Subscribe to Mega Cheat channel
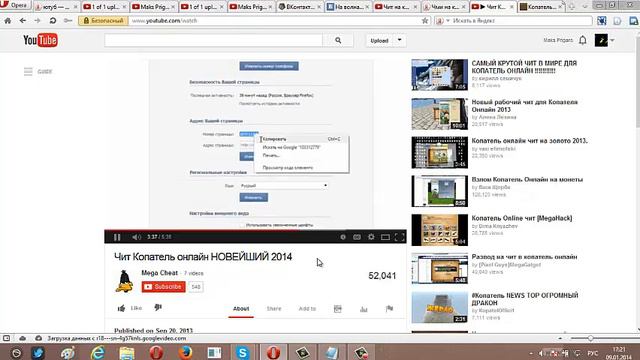Screen dimensions: 640x360 (164, 287)
